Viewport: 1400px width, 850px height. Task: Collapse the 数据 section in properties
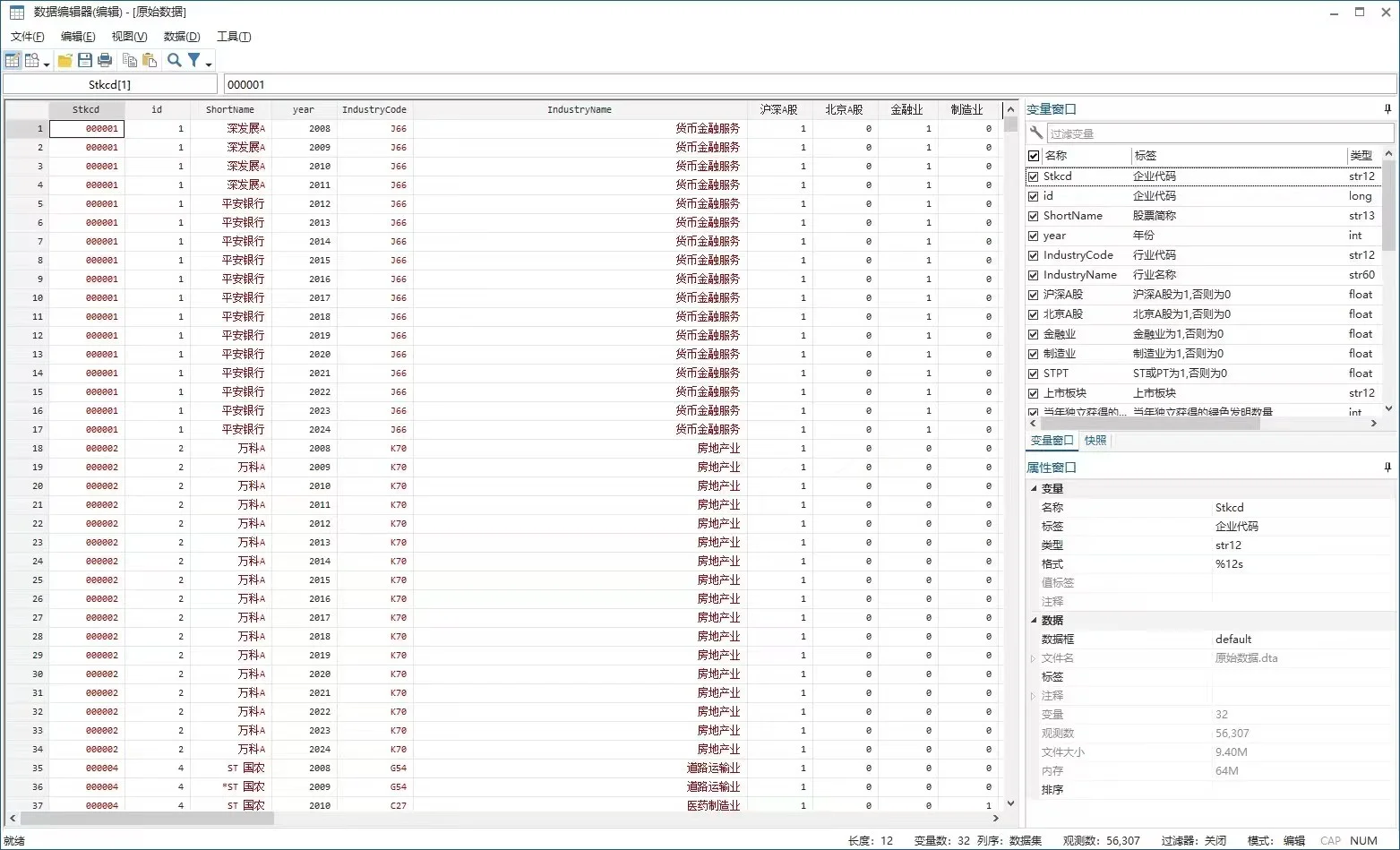(x=1034, y=621)
